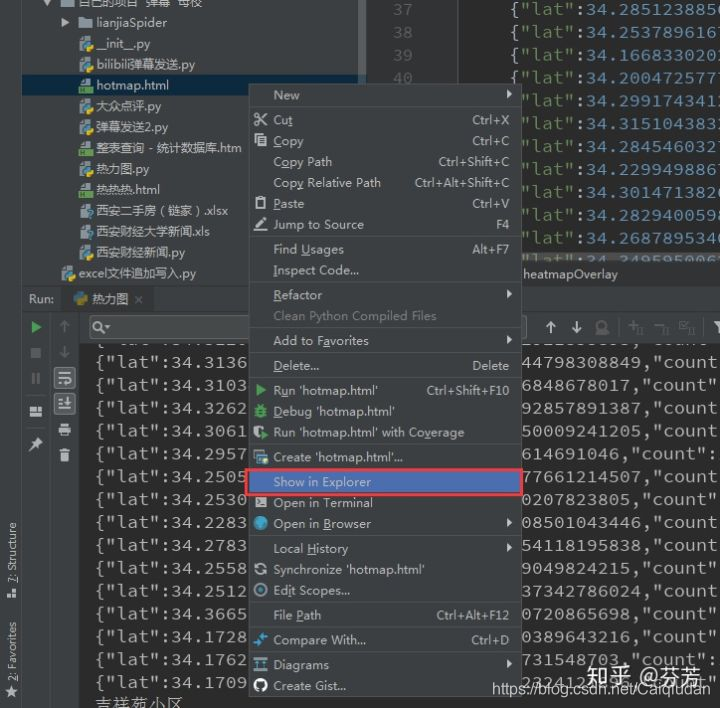Viewport: 720px width, 708px height.
Task: Click the green Rerun button in Run panel
Action: coord(36,327)
